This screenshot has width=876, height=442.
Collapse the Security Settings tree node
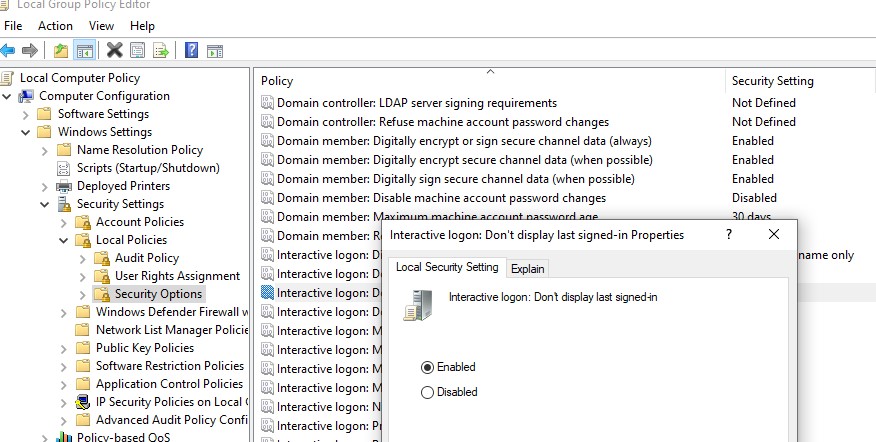[44, 204]
